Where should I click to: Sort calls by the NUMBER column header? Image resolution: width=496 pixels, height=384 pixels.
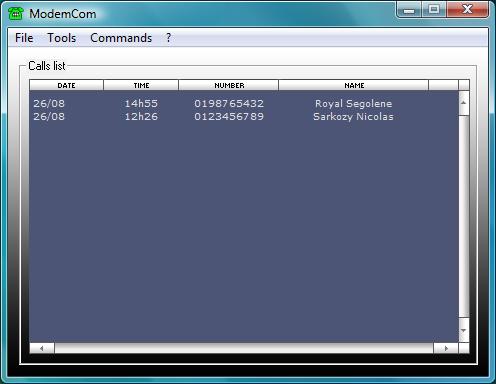(229, 85)
